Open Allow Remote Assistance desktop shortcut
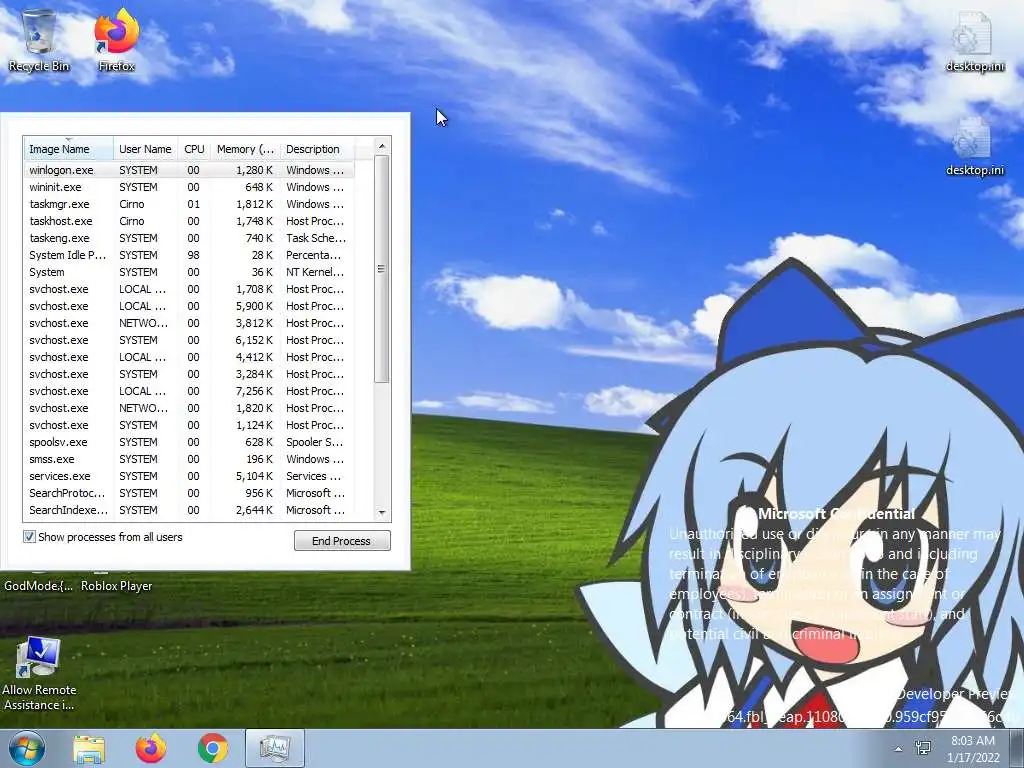This screenshot has height=768, width=1024. pyautogui.click(x=39, y=674)
